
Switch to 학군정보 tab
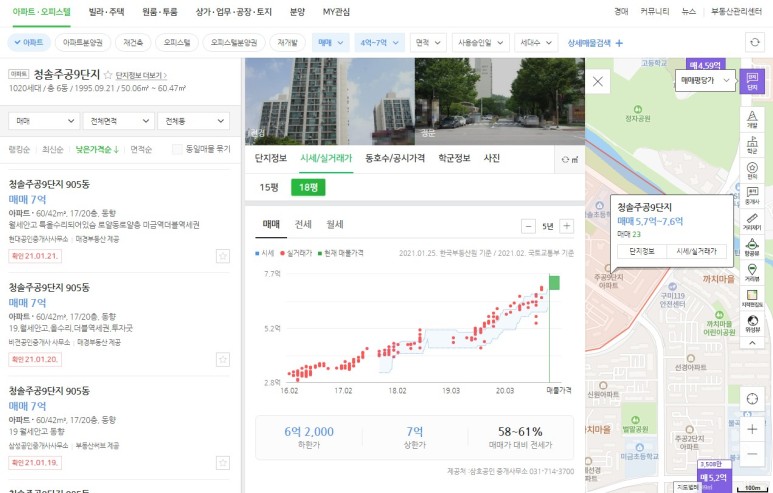pos(454,158)
